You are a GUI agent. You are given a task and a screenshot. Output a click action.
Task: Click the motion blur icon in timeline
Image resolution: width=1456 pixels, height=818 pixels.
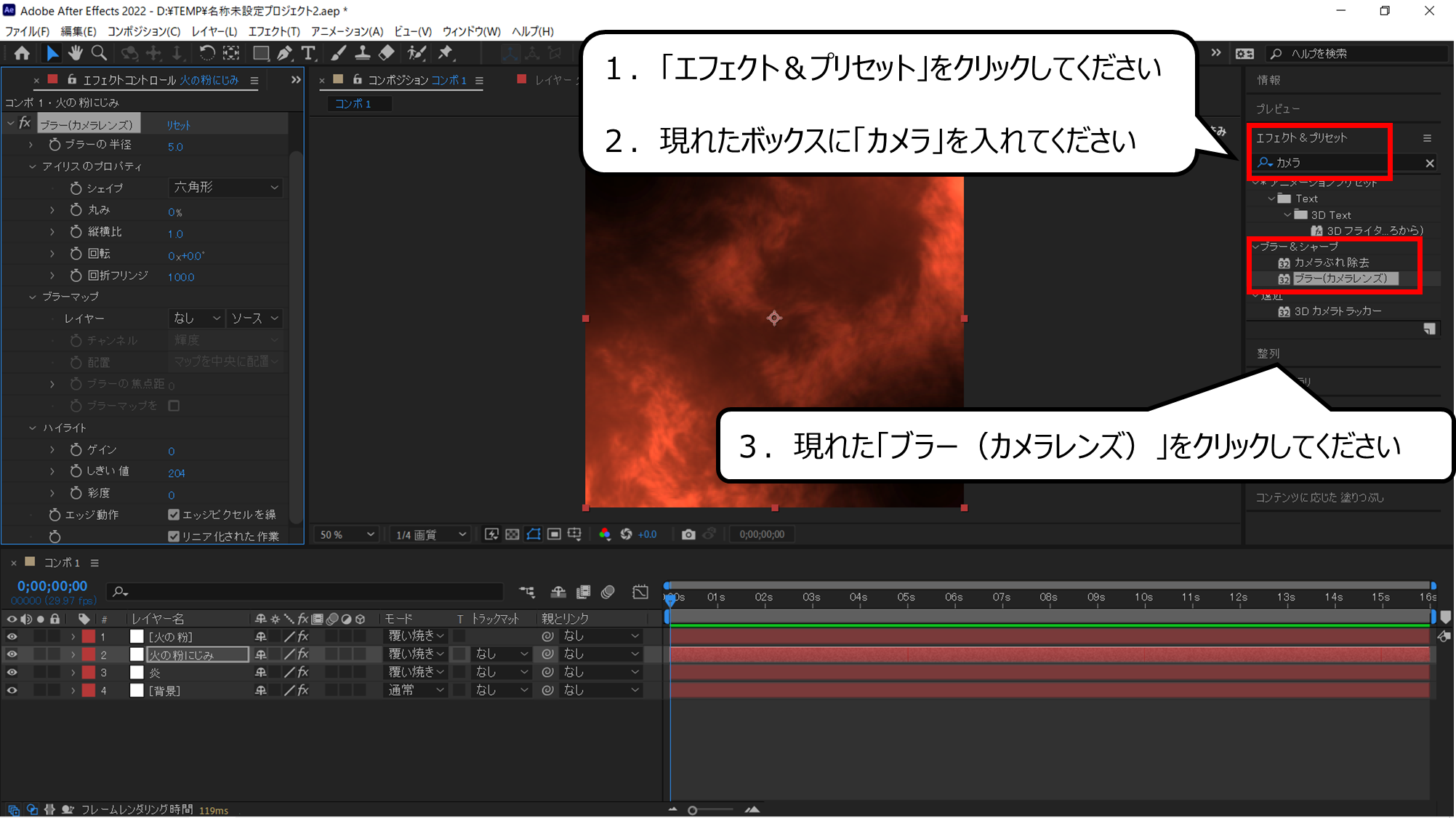point(608,592)
